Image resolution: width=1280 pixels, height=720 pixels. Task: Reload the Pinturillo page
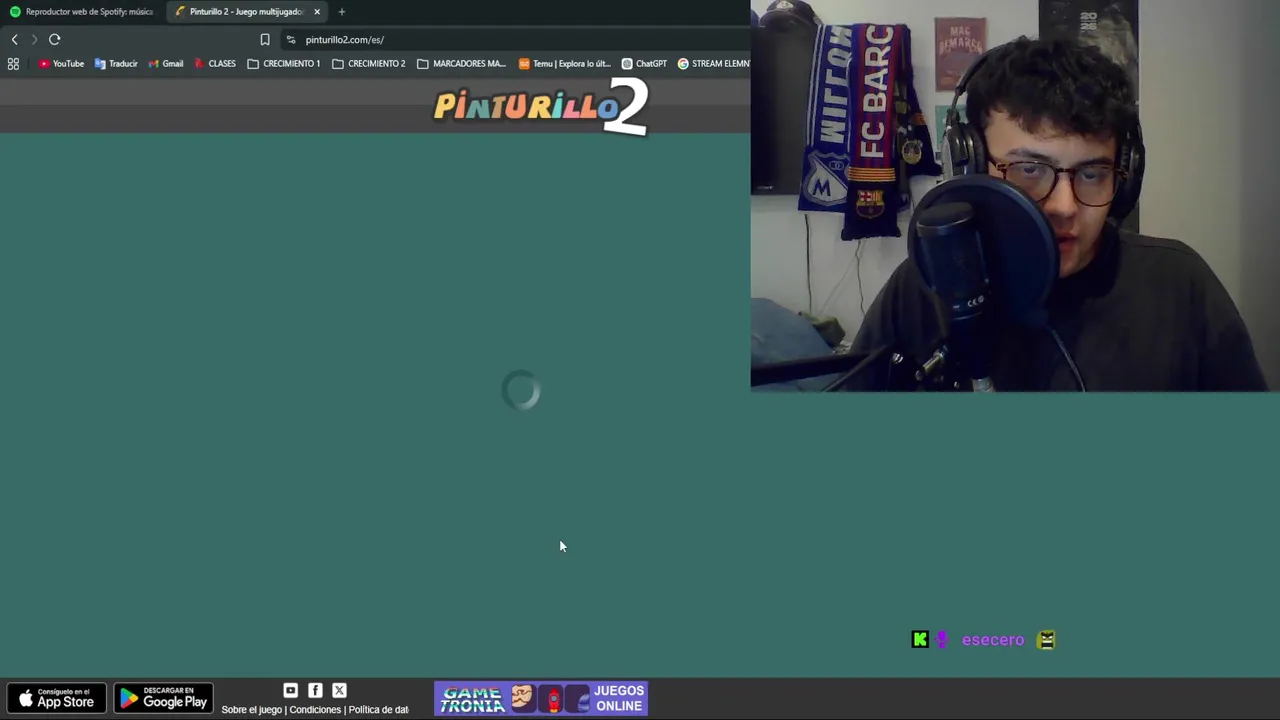(x=55, y=39)
